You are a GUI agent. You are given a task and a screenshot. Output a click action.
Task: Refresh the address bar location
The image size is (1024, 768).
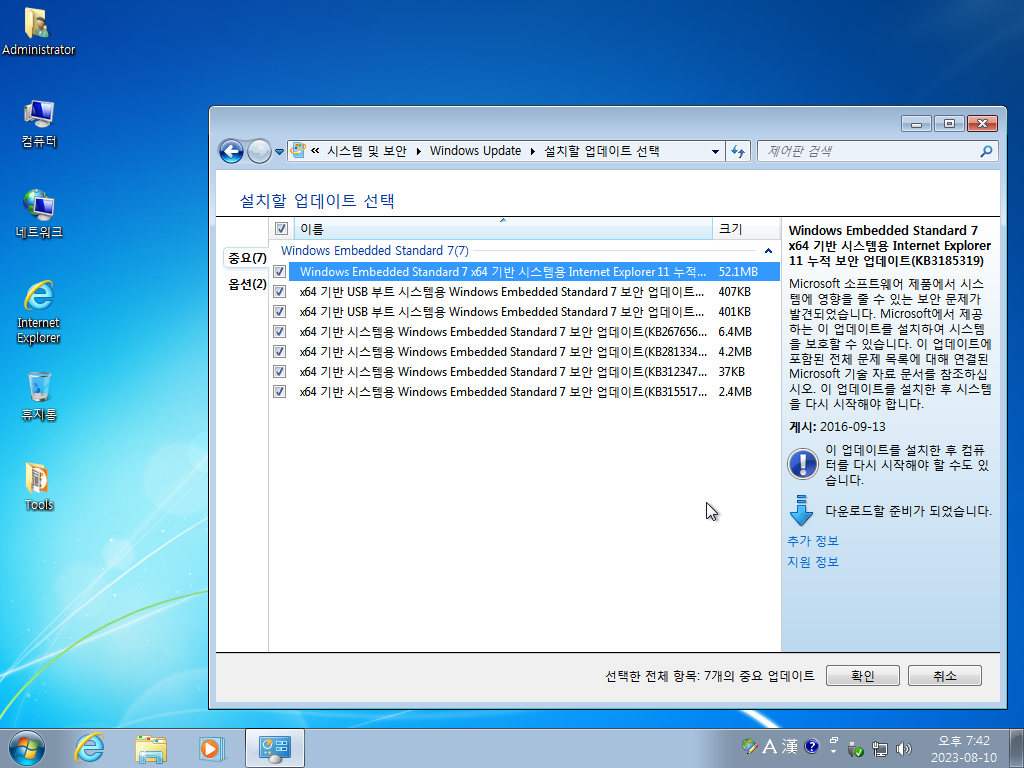click(x=738, y=152)
